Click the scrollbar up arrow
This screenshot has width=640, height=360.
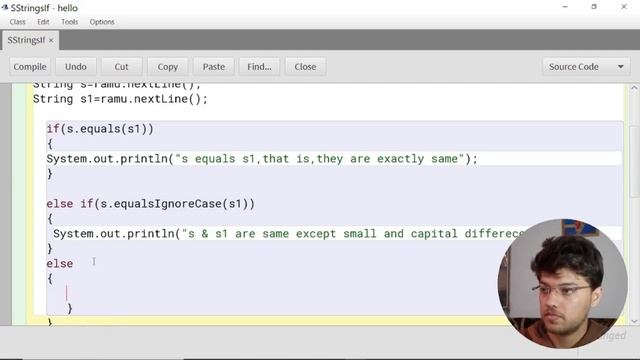[x=634, y=88]
